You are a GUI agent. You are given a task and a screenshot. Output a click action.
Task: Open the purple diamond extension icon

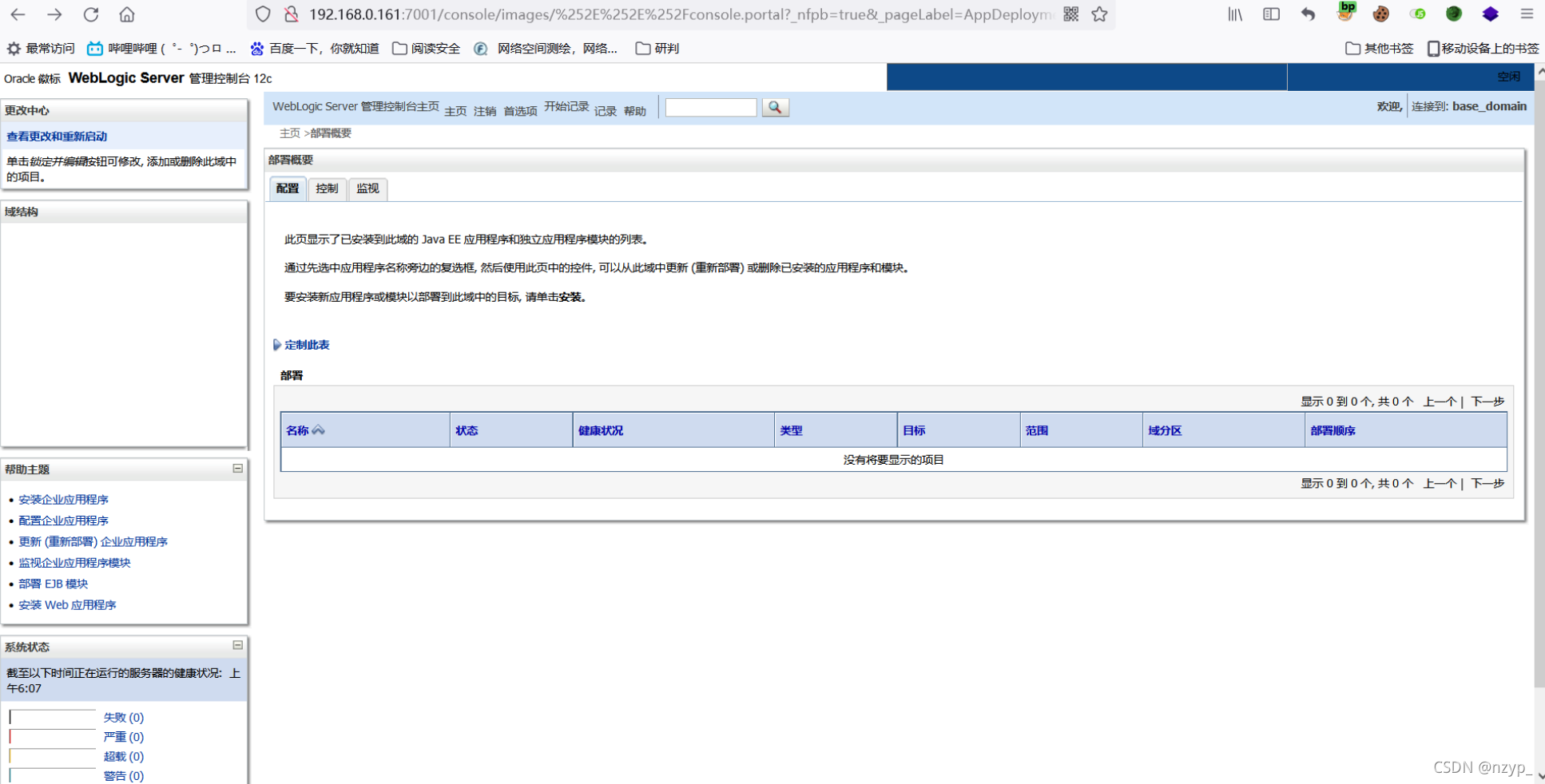1491,14
